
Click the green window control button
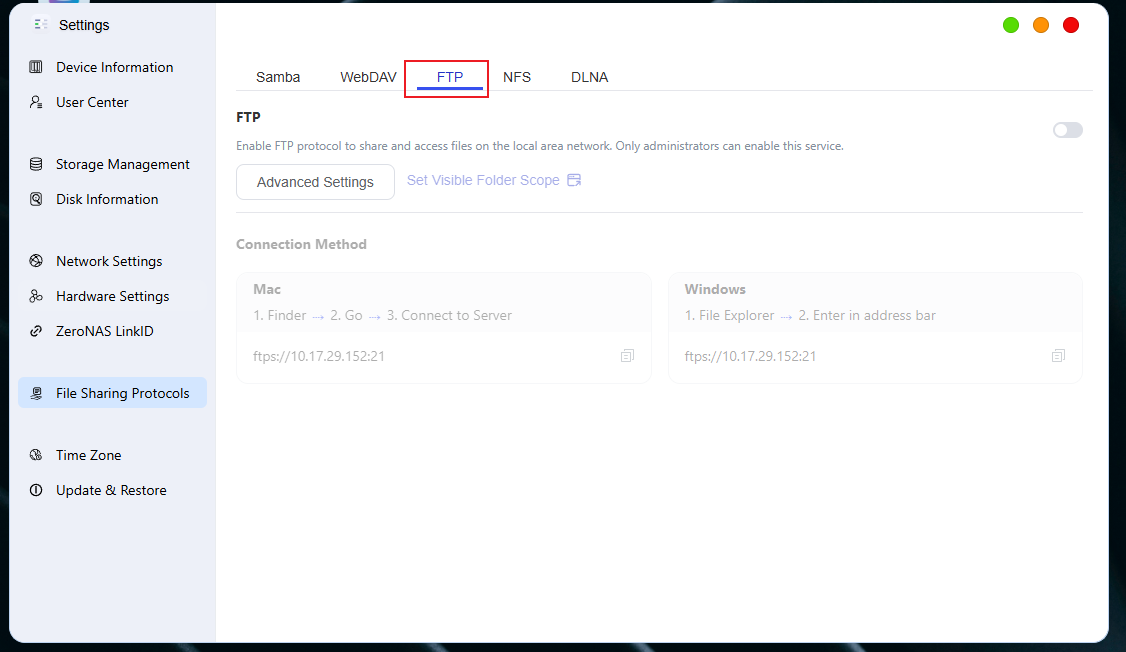coord(1010,25)
